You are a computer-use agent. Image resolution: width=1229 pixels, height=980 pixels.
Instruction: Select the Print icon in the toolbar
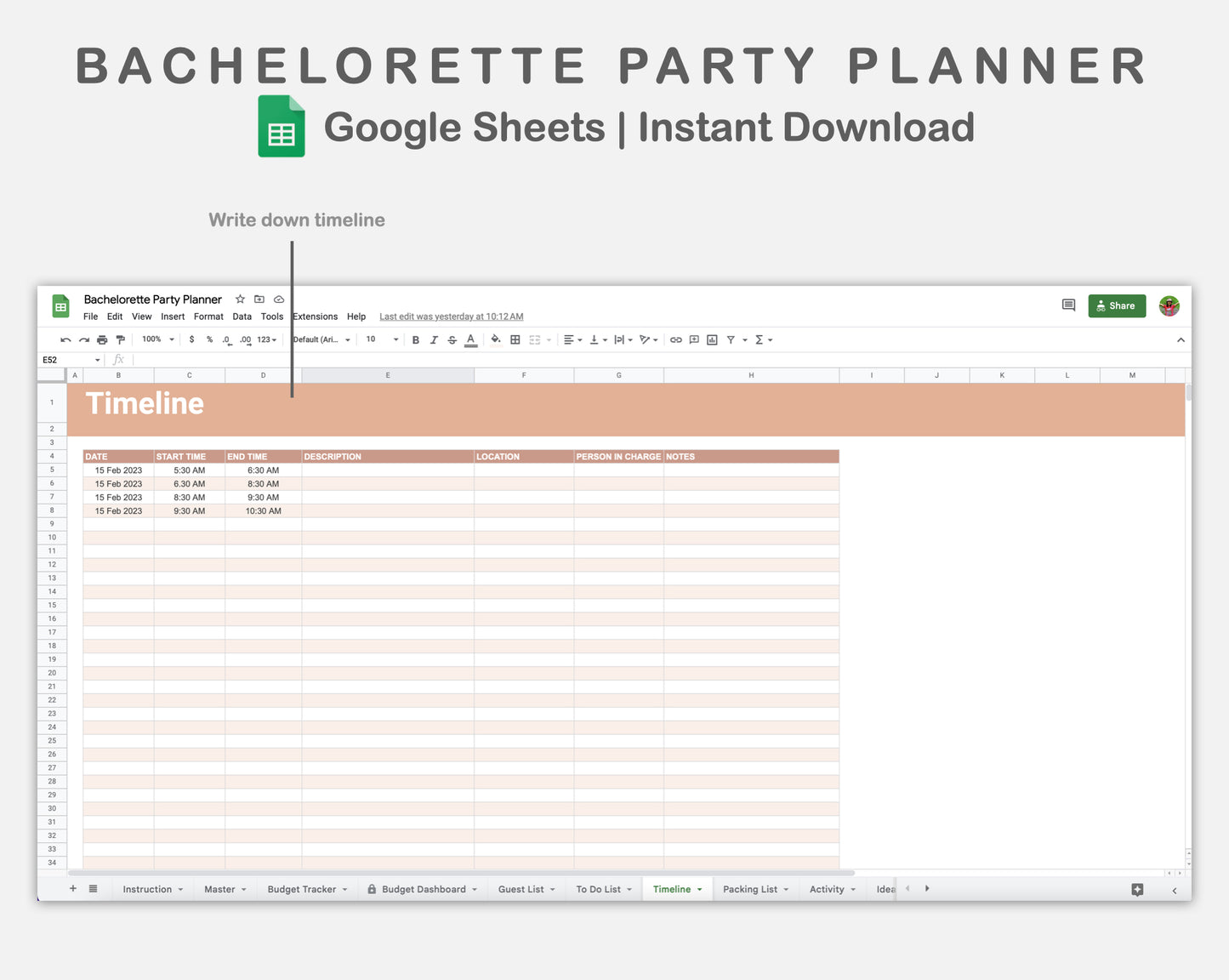pos(101,339)
